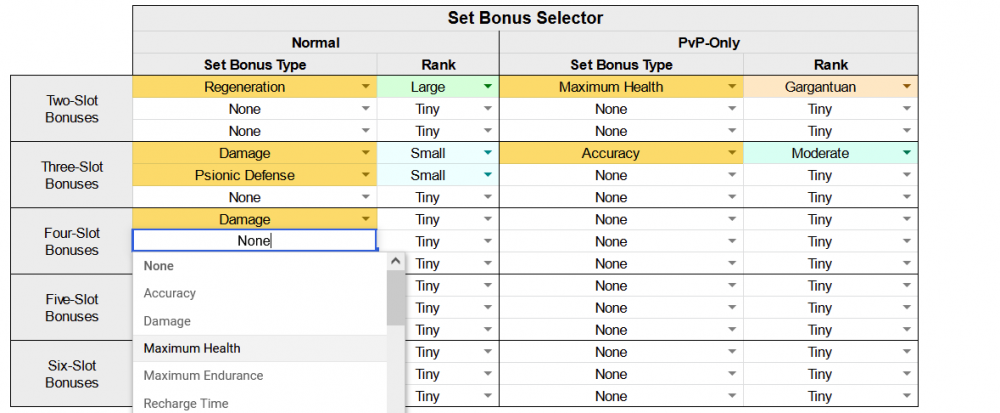Select the Two-Slot Bonuses row label
The image size is (1000, 413).
click(71, 109)
